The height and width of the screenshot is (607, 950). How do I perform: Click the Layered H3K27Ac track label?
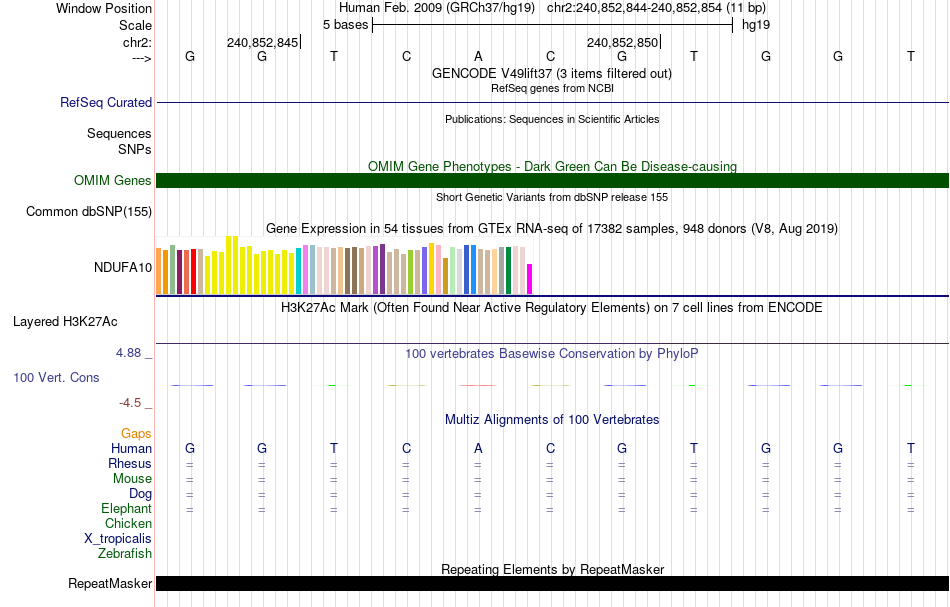pos(65,322)
